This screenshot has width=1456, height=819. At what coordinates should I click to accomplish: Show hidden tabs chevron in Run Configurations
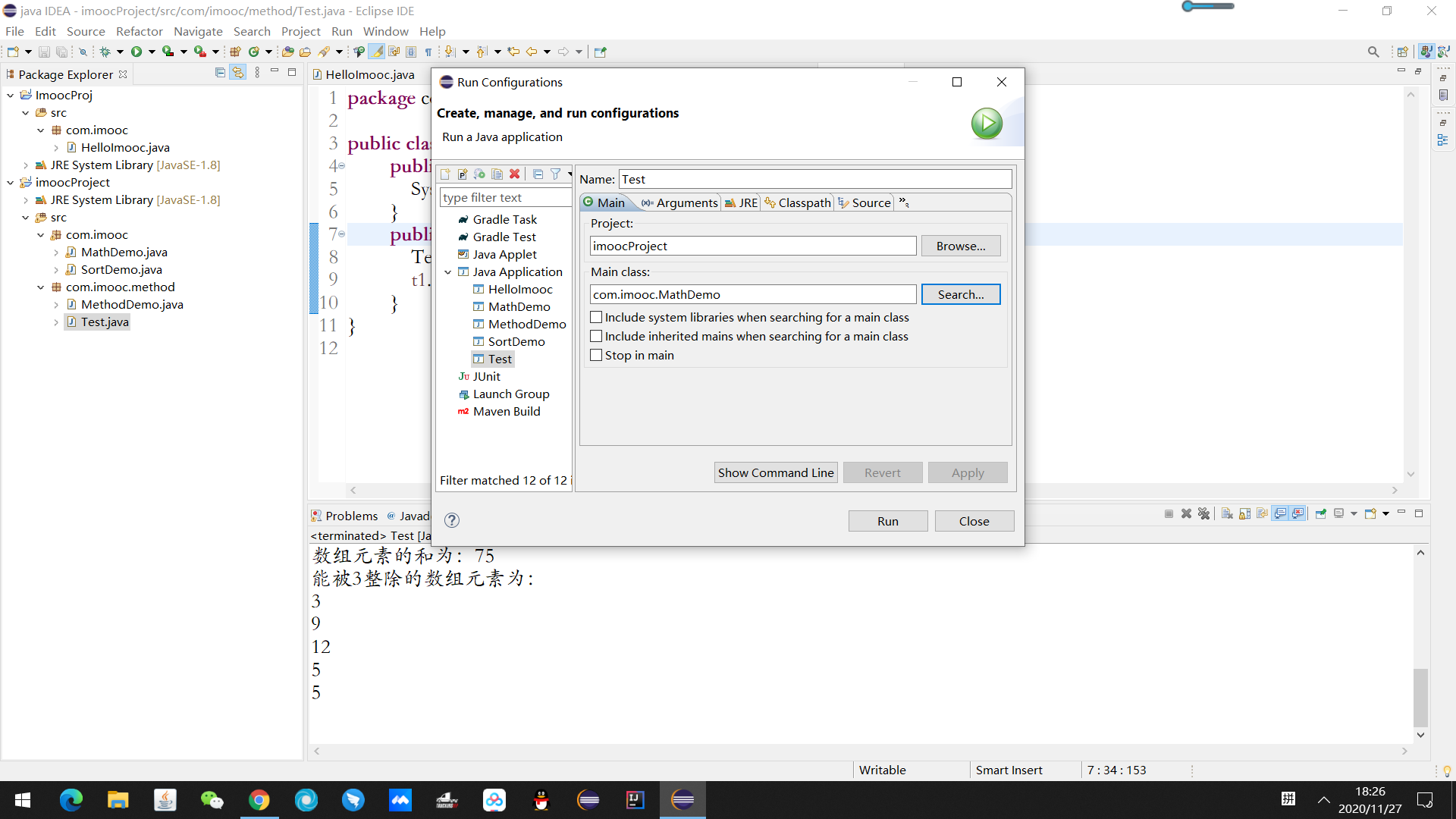point(904,202)
